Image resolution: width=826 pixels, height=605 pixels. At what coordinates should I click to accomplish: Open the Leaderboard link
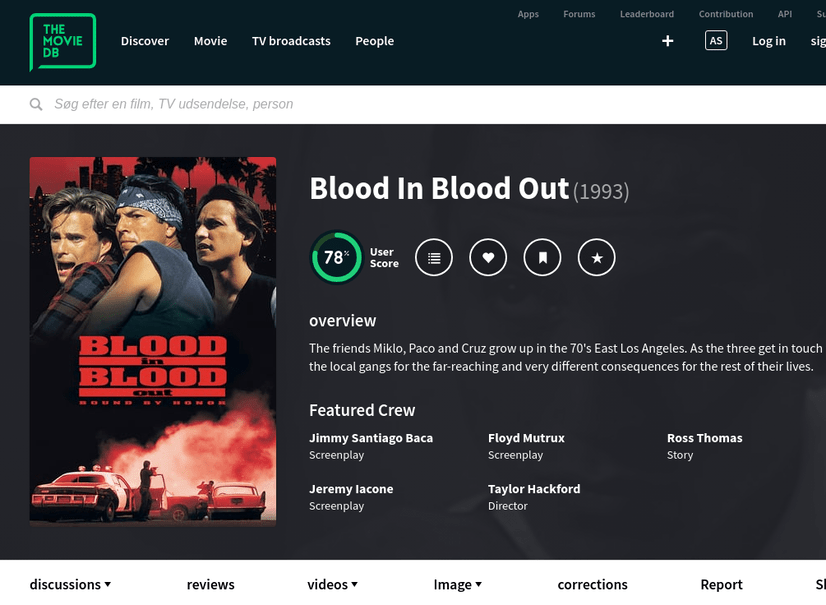647,14
